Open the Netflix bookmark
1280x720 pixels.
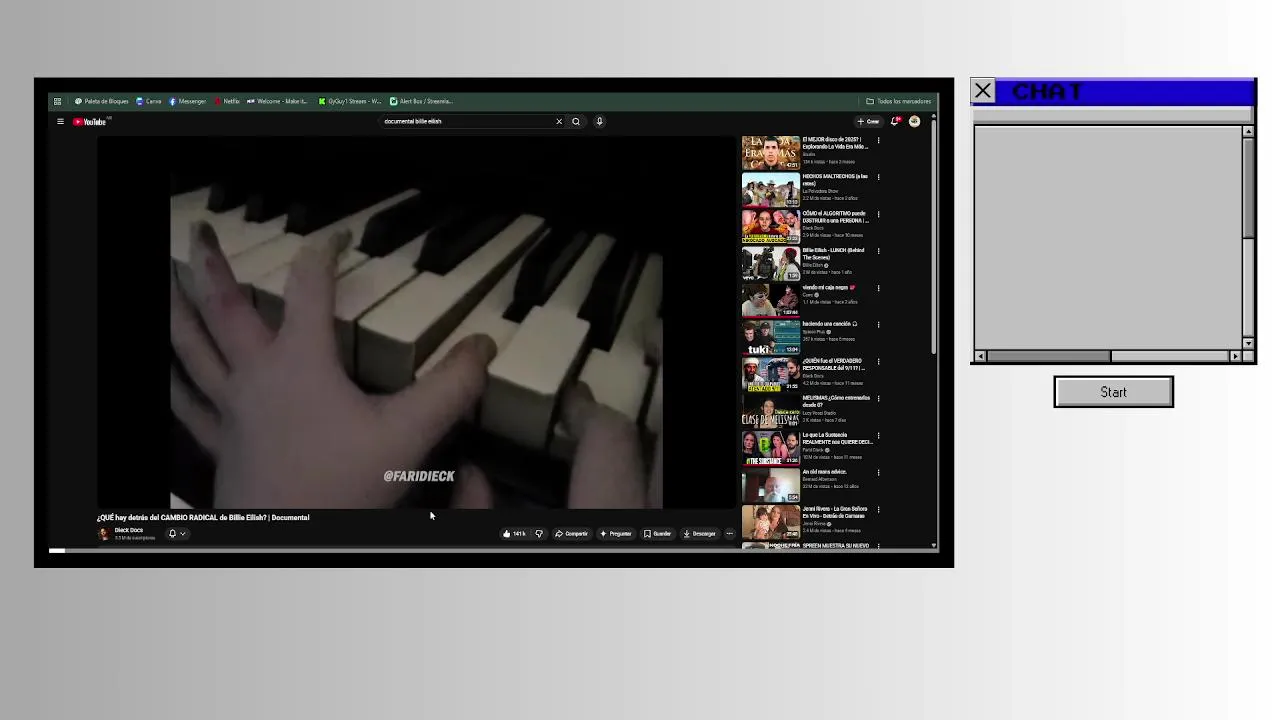[227, 101]
